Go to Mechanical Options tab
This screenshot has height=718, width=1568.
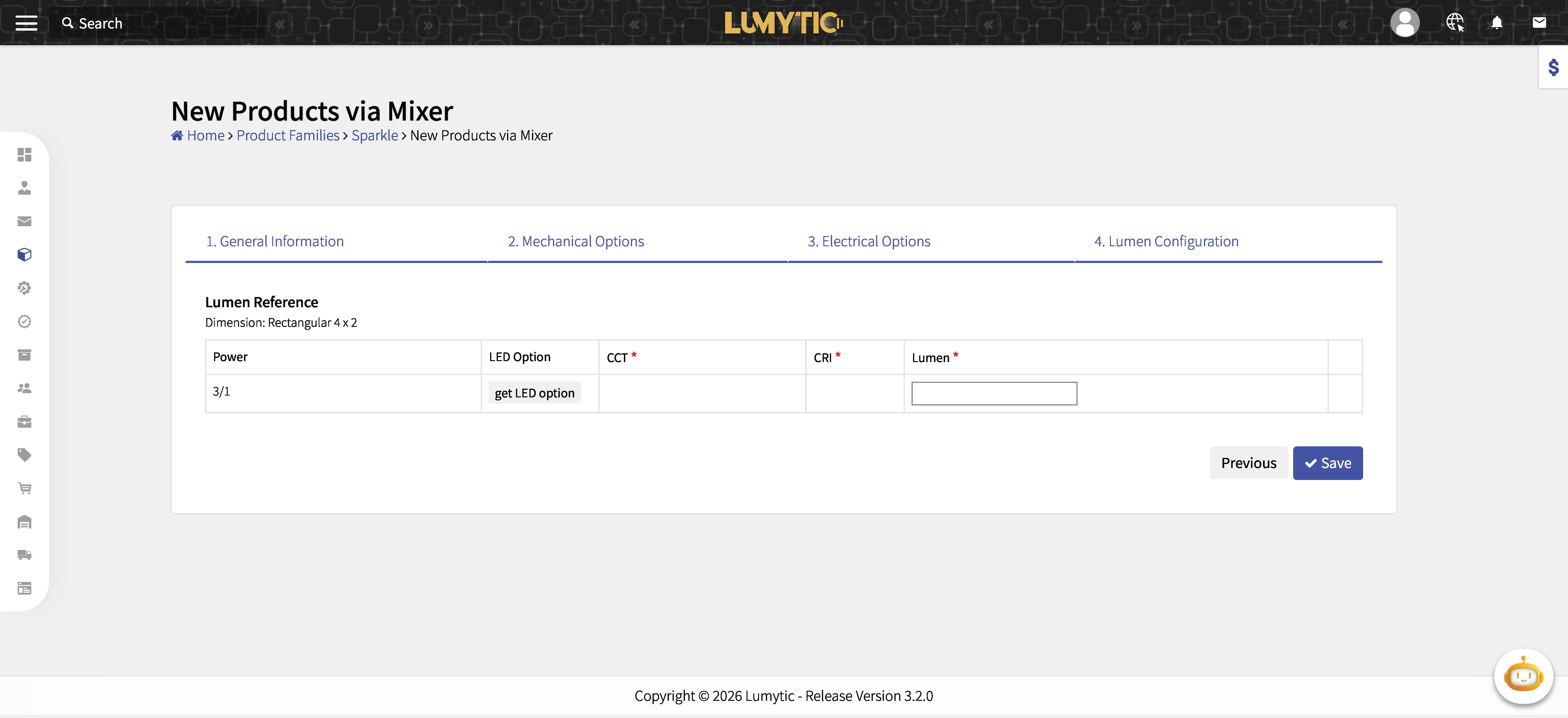click(576, 242)
